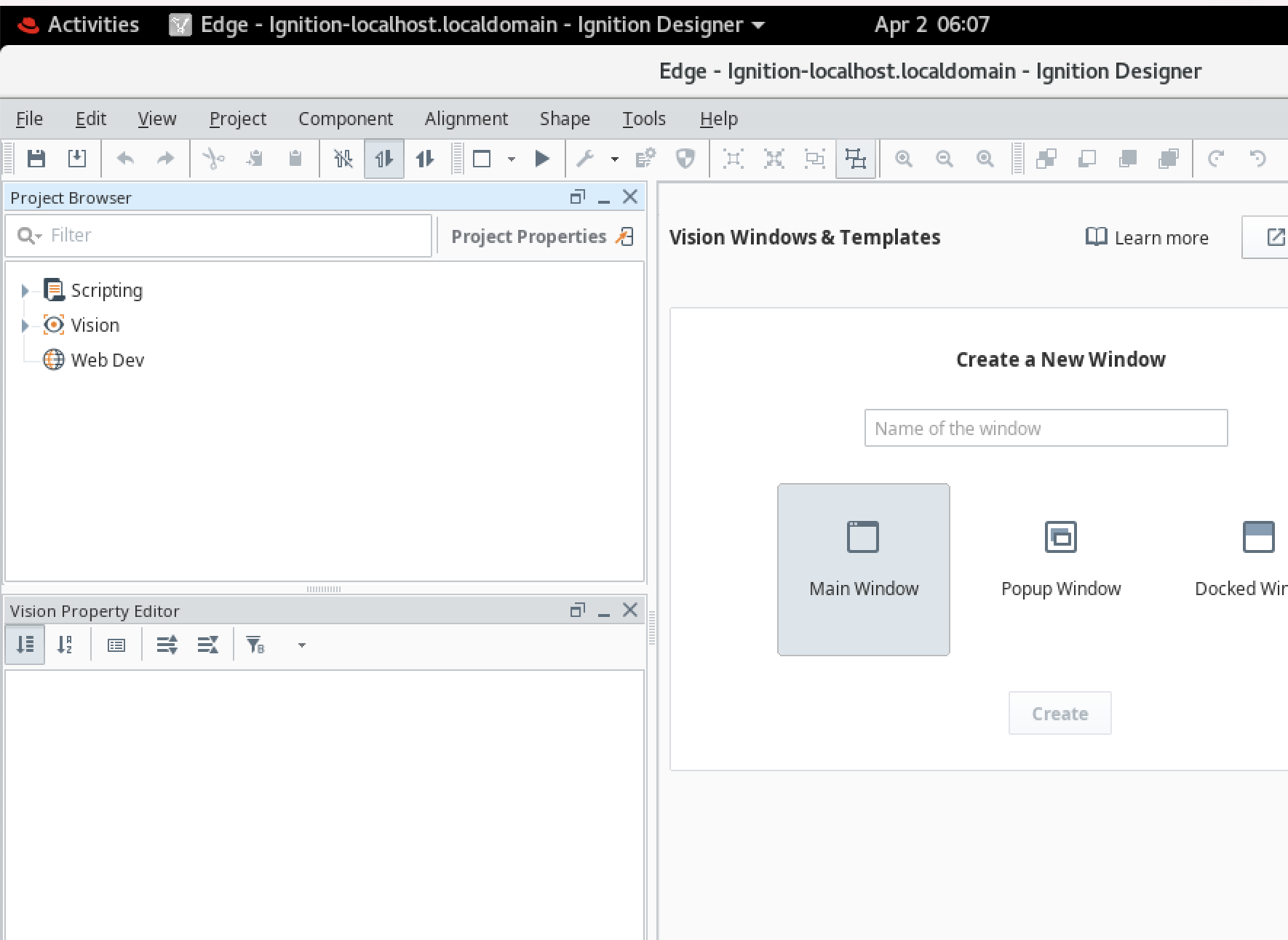Click the Name of the window field

coord(1046,429)
